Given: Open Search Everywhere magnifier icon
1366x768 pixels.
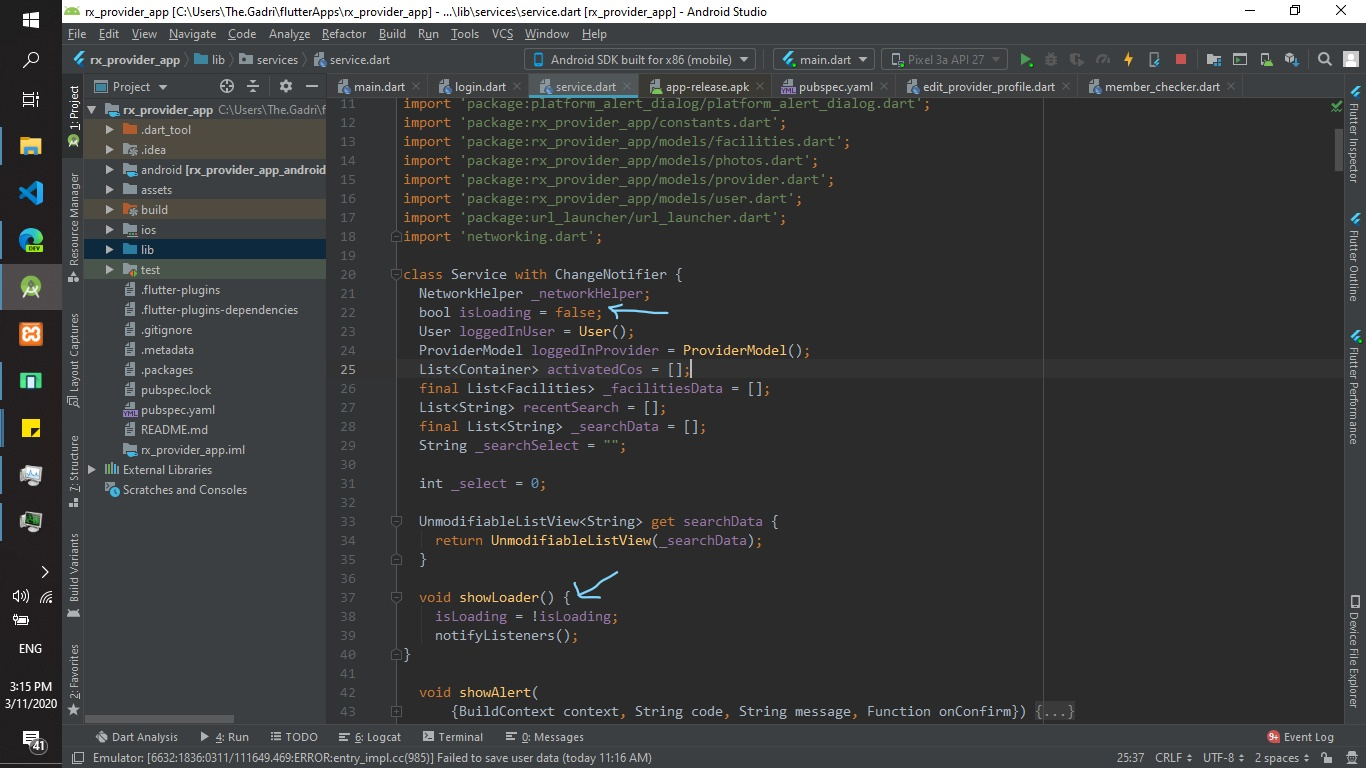Looking at the screenshot, I should coord(1325,60).
